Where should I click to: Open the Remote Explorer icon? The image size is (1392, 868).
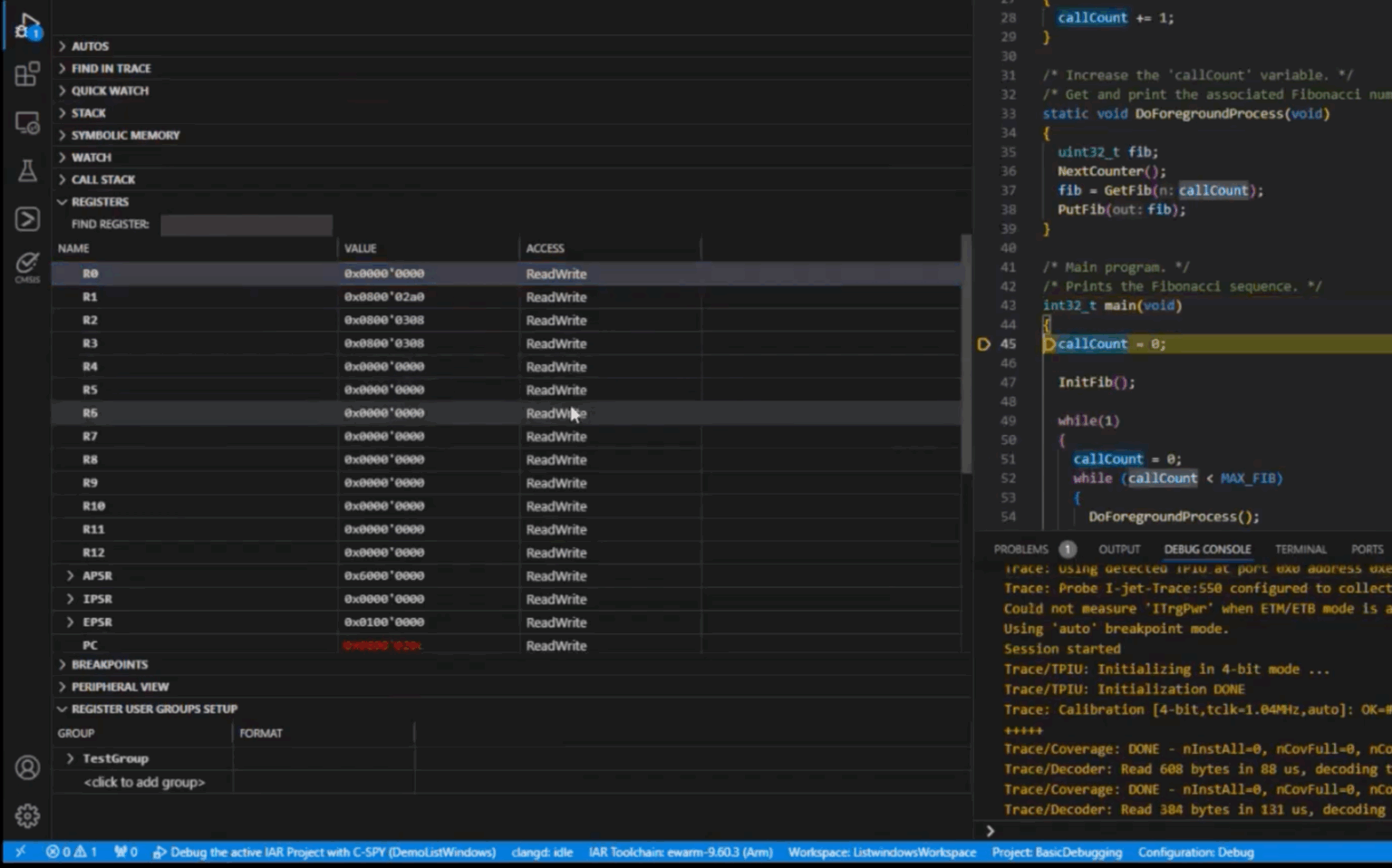(x=27, y=122)
